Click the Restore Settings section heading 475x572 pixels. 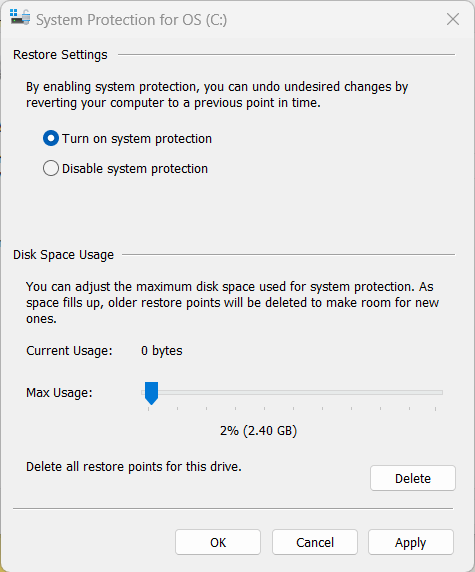point(60,55)
